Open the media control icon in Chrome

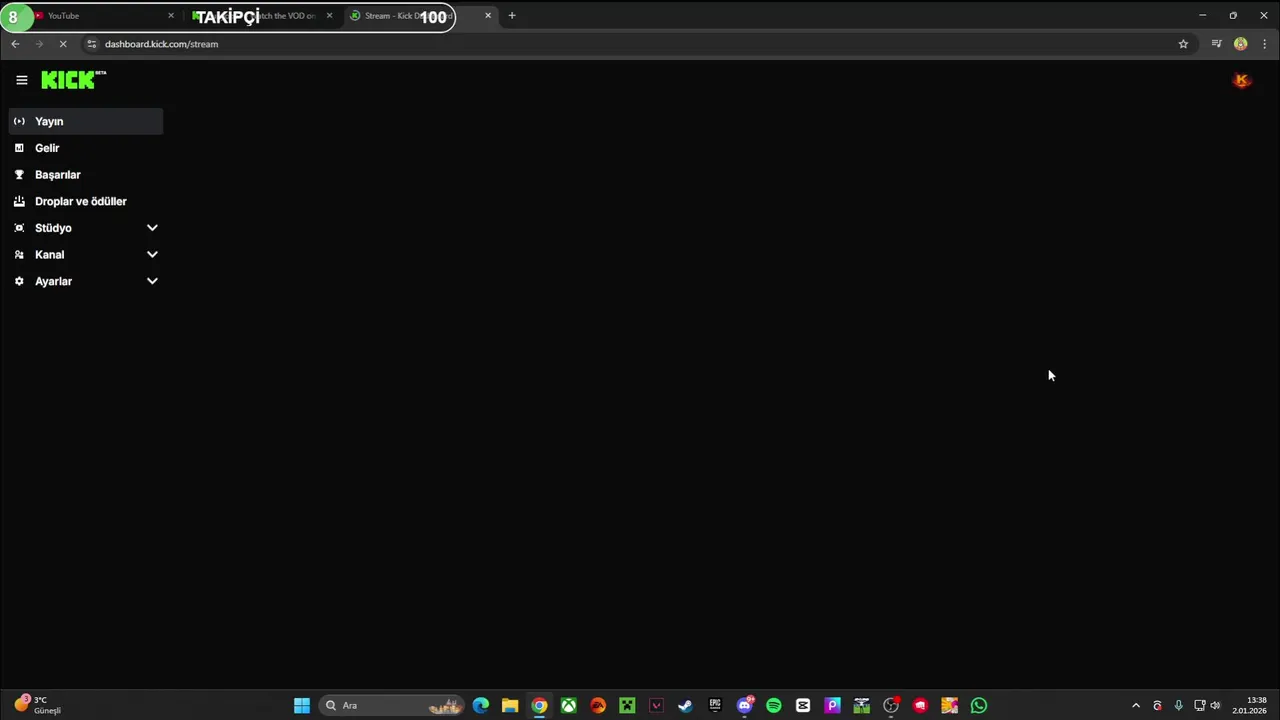(x=1216, y=44)
